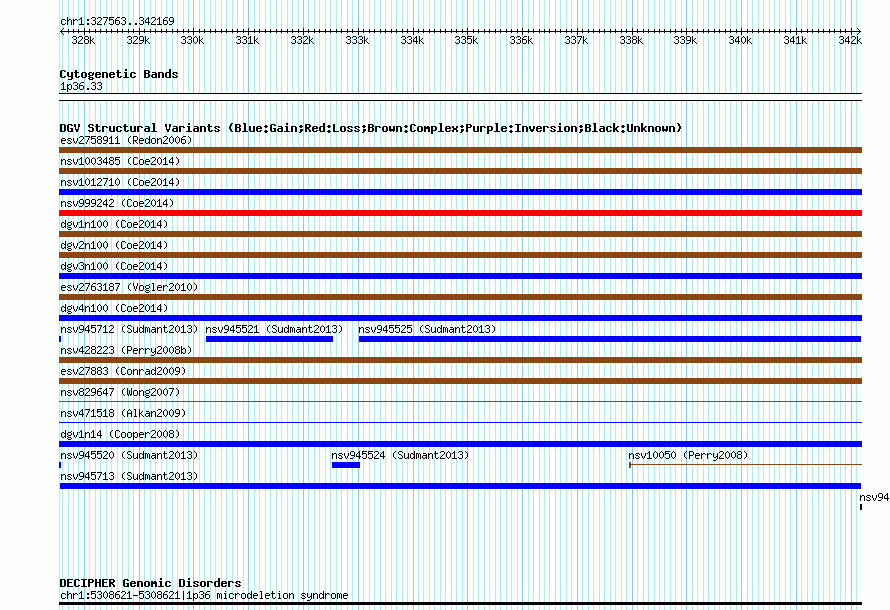Click esv27883 (Conrad2009) variant label

(123, 371)
